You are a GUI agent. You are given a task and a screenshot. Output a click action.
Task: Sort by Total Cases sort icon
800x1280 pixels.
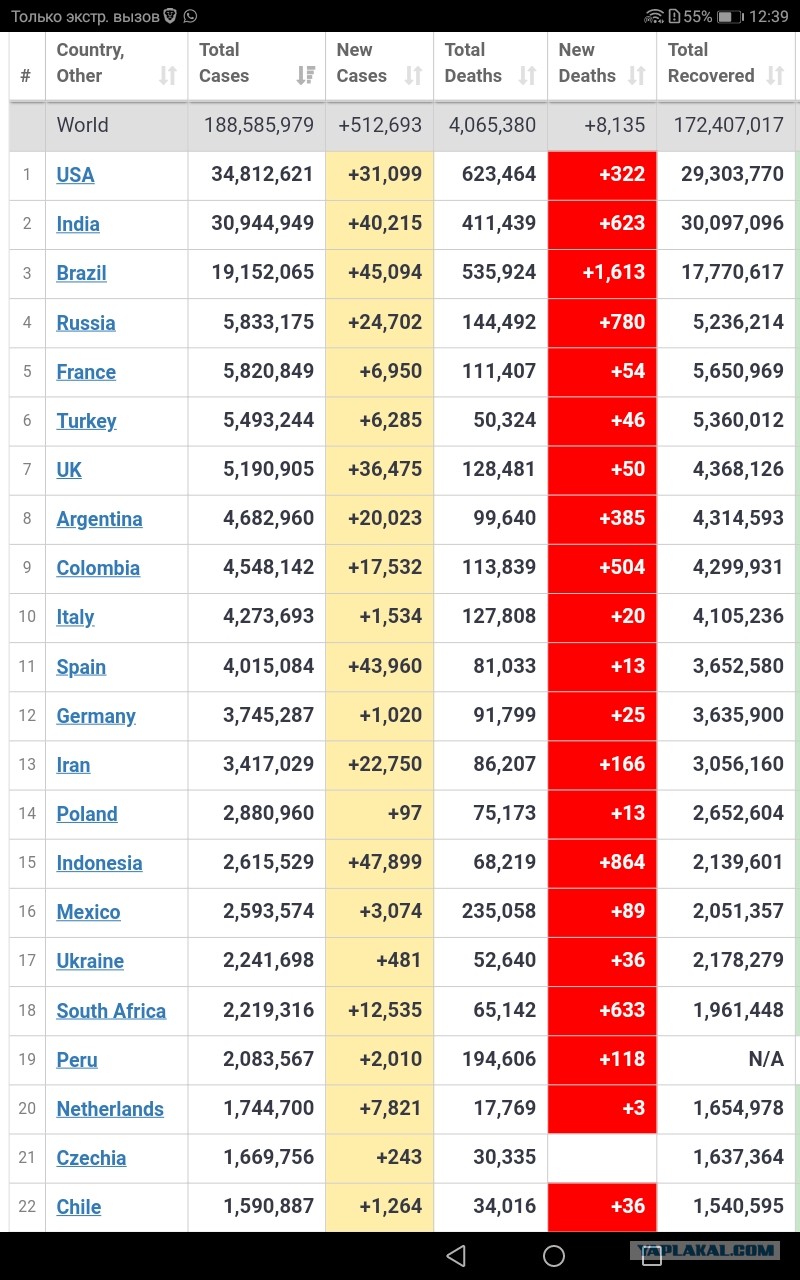306,75
